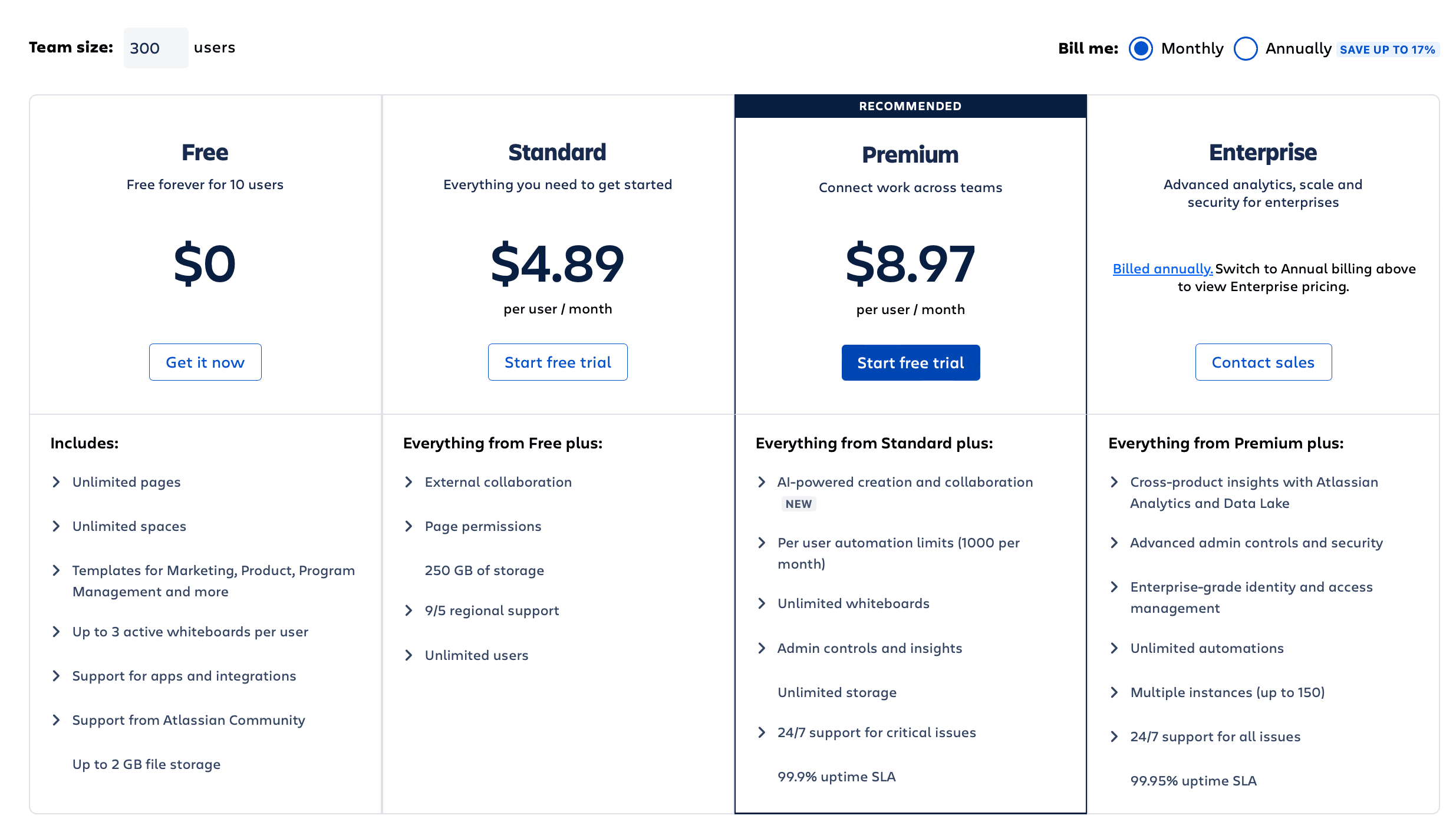
Task: Select the Monthly billing radio button
Action: 1141,48
